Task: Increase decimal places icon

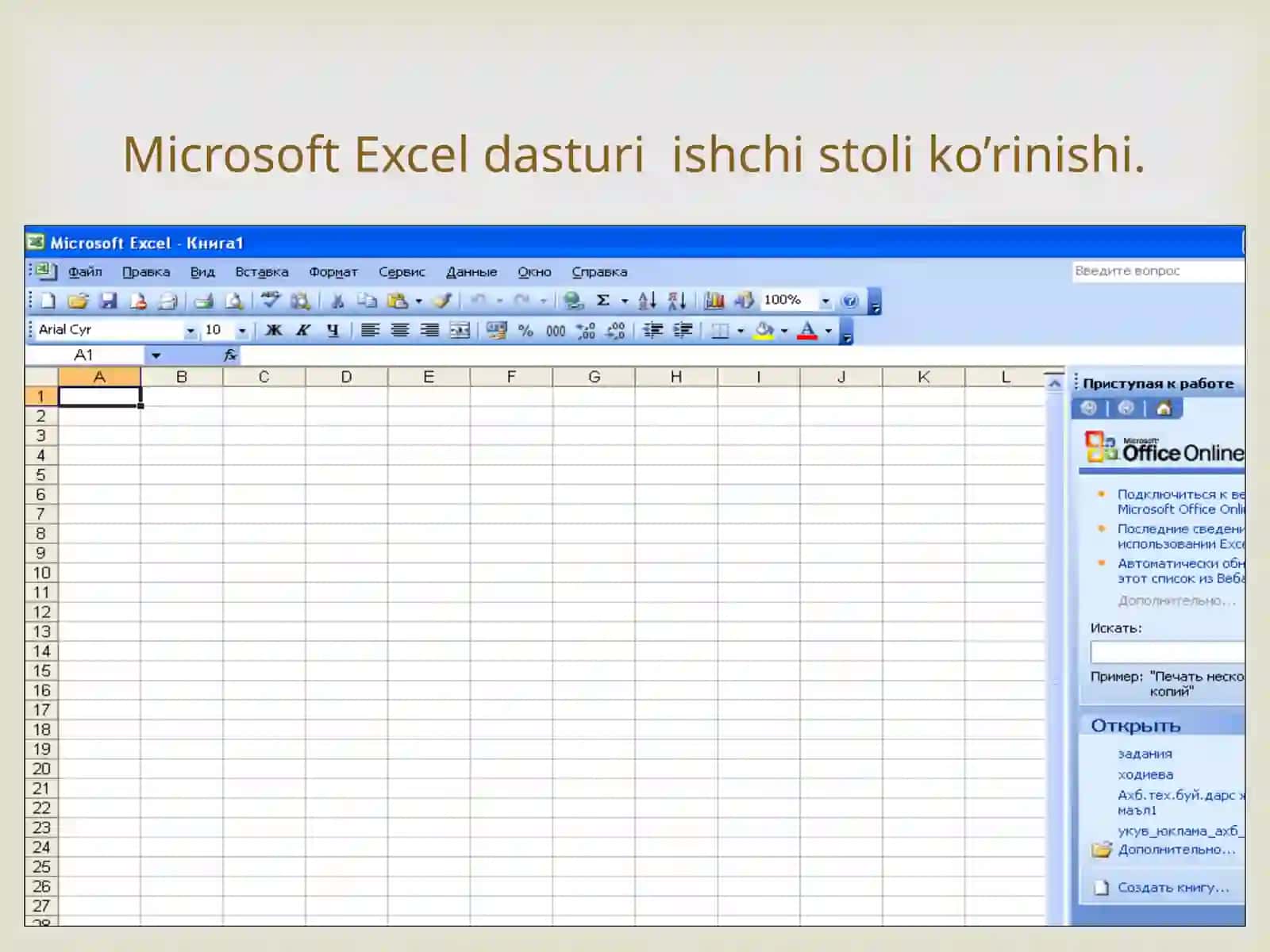Action: point(586,330)
